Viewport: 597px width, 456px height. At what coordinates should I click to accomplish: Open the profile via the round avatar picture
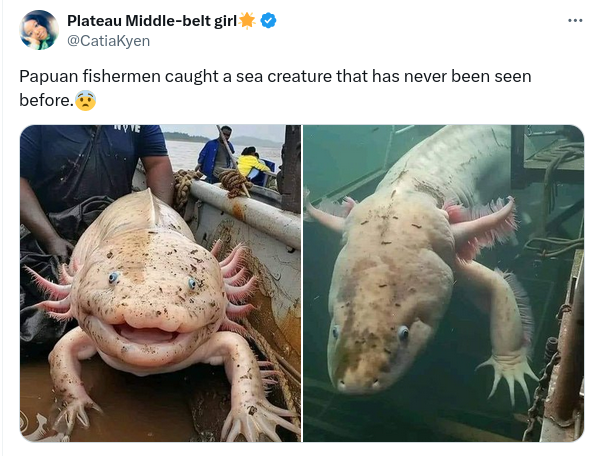pos(39,30)
